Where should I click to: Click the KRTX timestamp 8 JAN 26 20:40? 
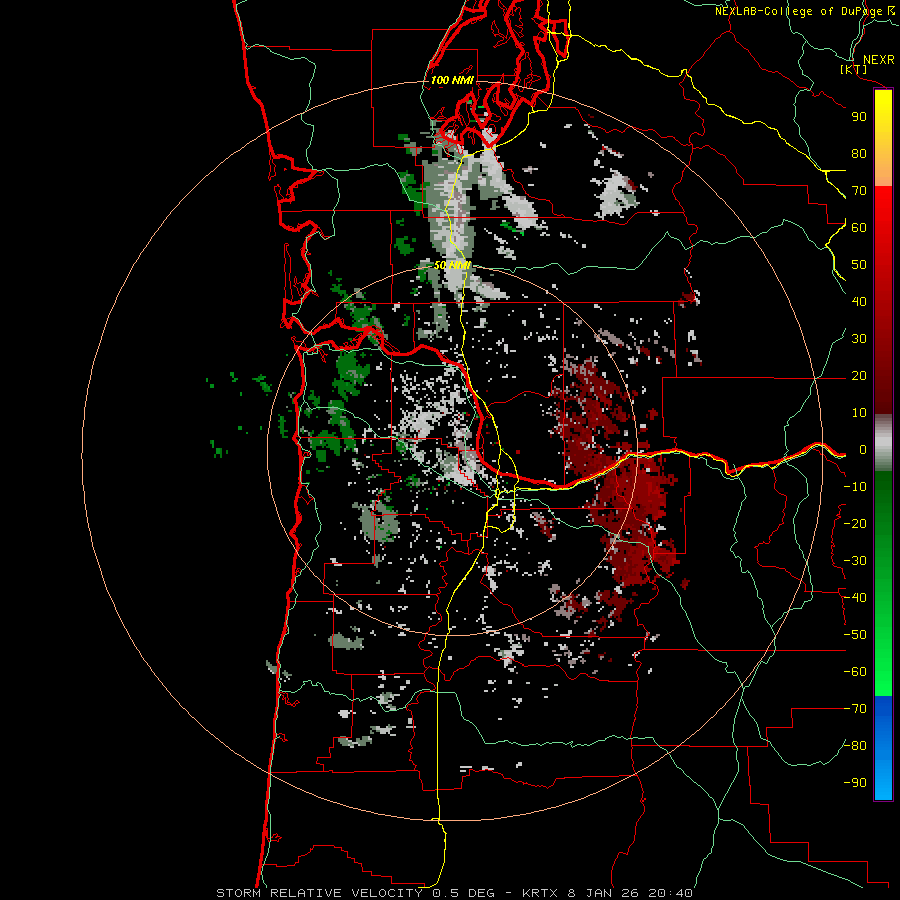pos(607,893)
